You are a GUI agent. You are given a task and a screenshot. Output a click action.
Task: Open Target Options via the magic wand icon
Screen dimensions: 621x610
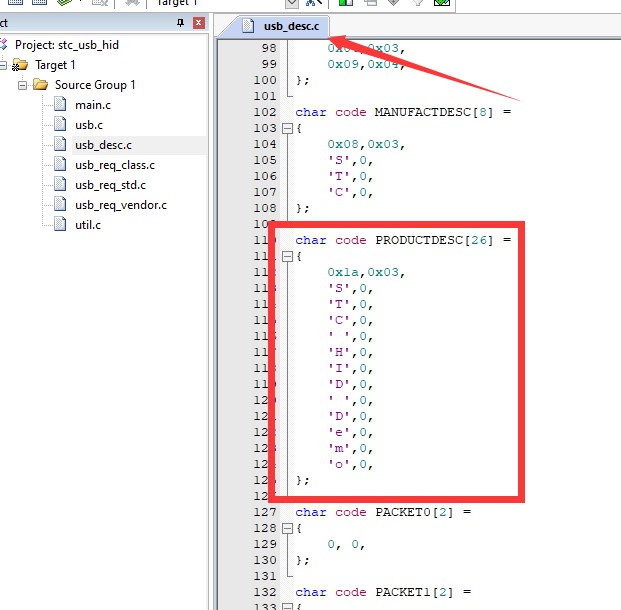(x=314, y=3)
